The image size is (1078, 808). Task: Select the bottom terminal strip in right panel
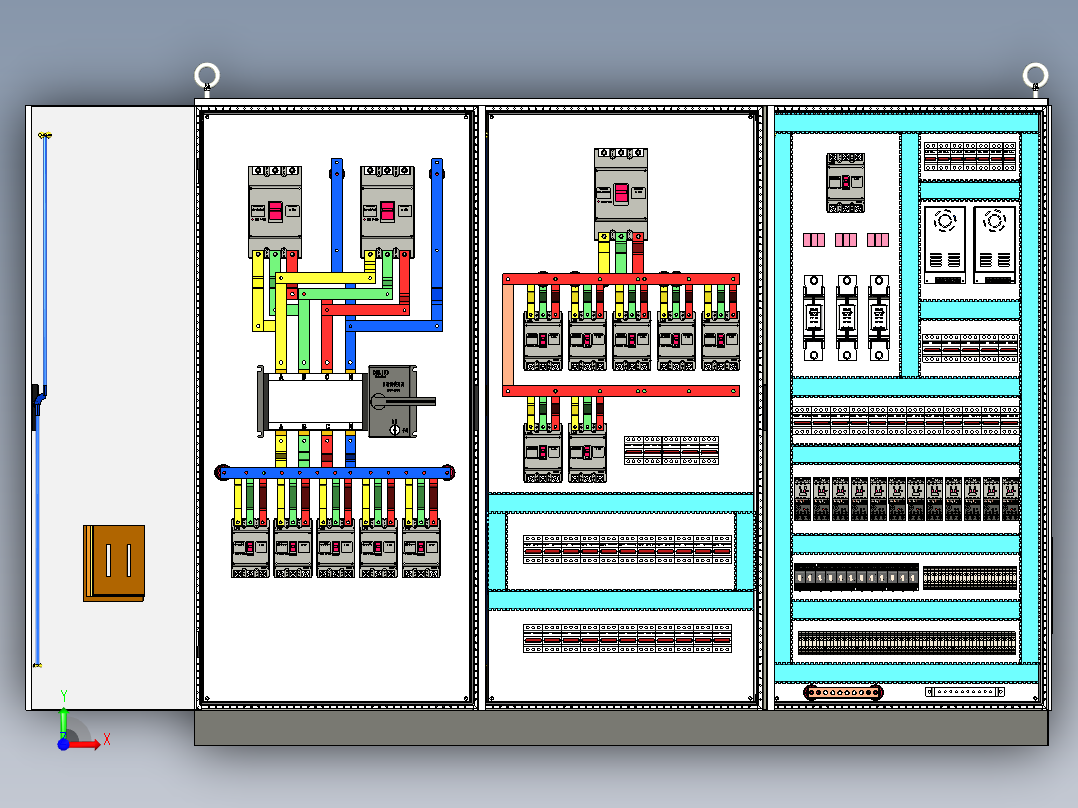tap(906, 643)
